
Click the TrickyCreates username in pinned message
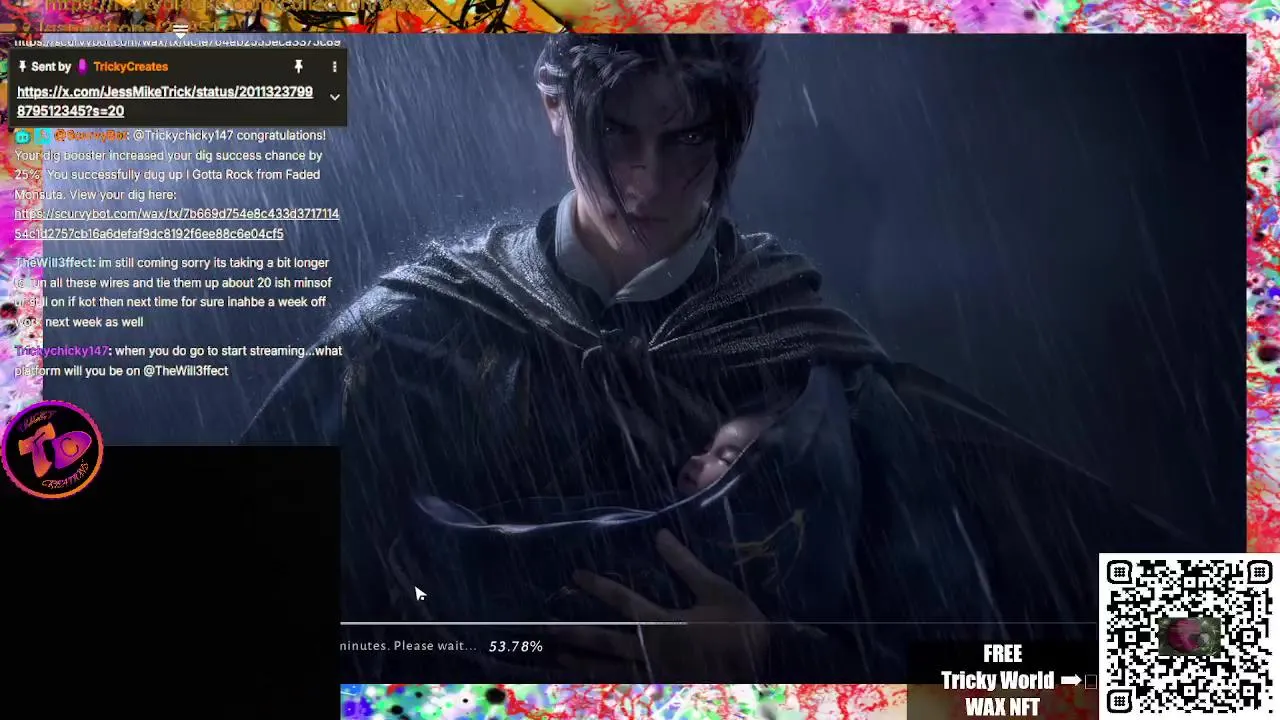pyautogui.click(x=130, y=67)
